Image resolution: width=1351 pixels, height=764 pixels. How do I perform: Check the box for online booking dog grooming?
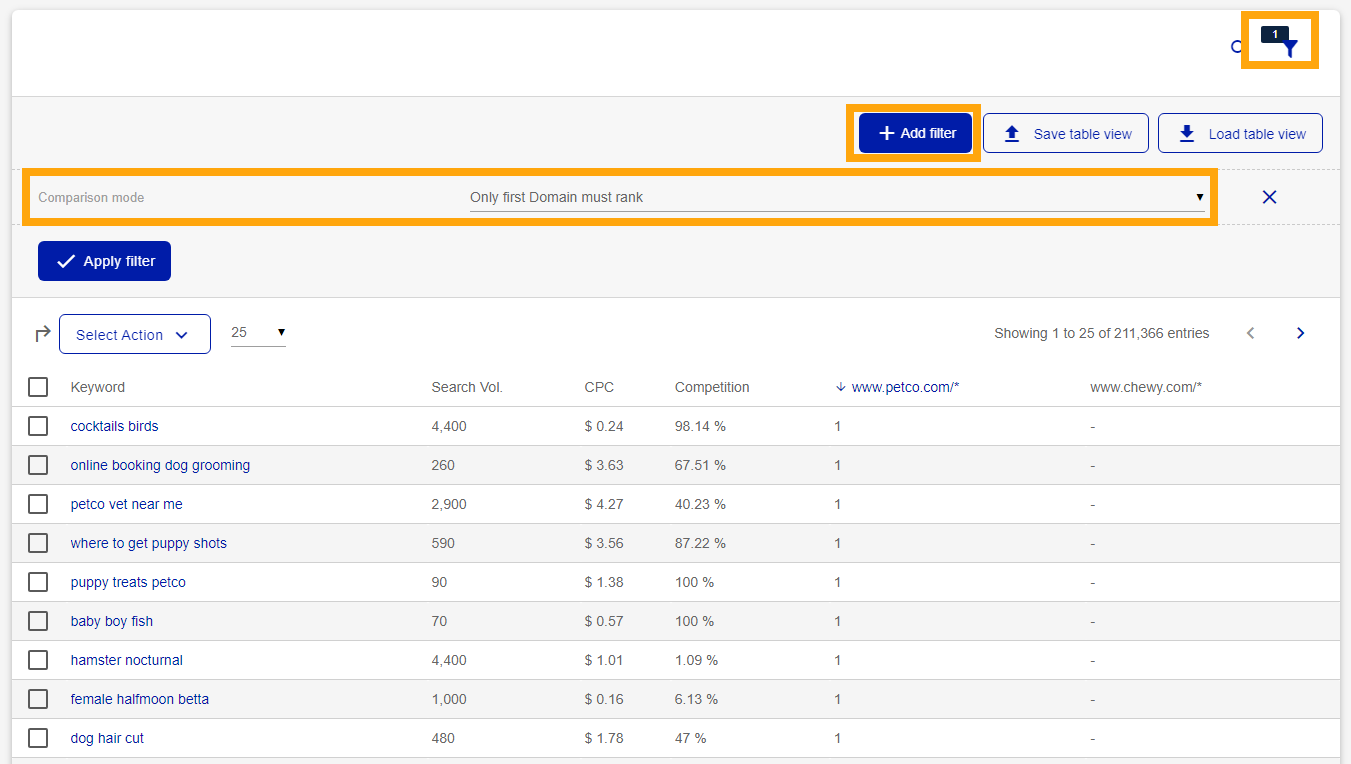pyautogui.click(x=38, y=465)
